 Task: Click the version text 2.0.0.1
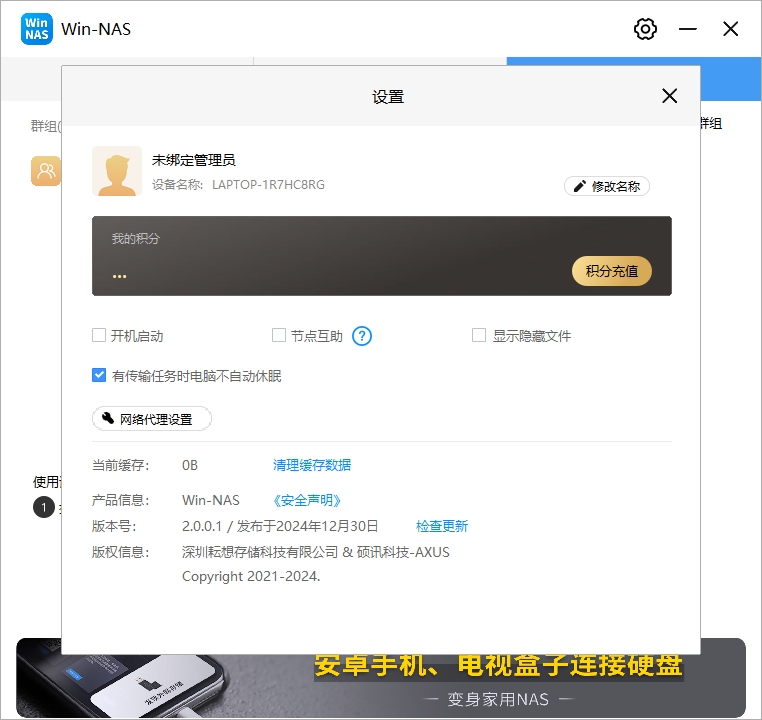pos(202,526)
